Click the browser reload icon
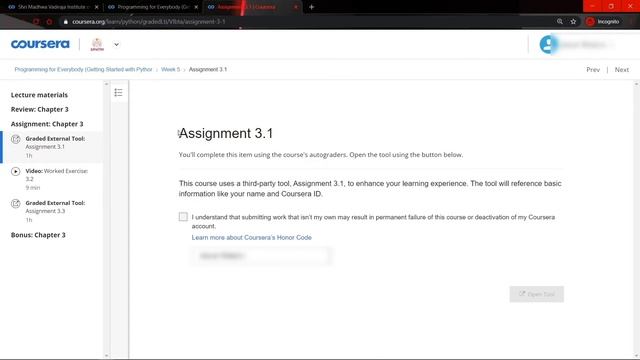 (x=36, y=22)
